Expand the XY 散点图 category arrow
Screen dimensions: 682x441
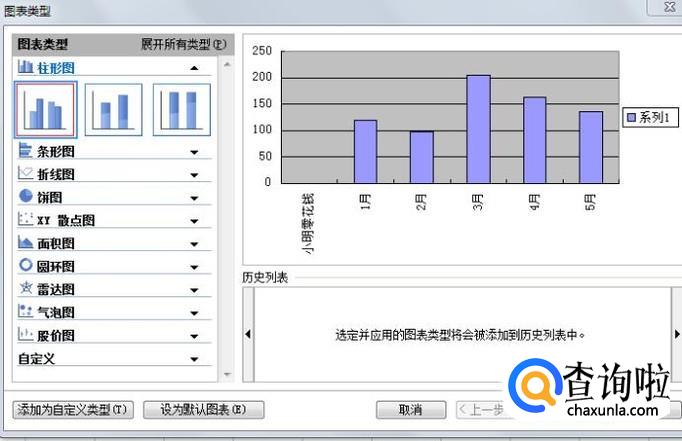(x=194, y=221)
